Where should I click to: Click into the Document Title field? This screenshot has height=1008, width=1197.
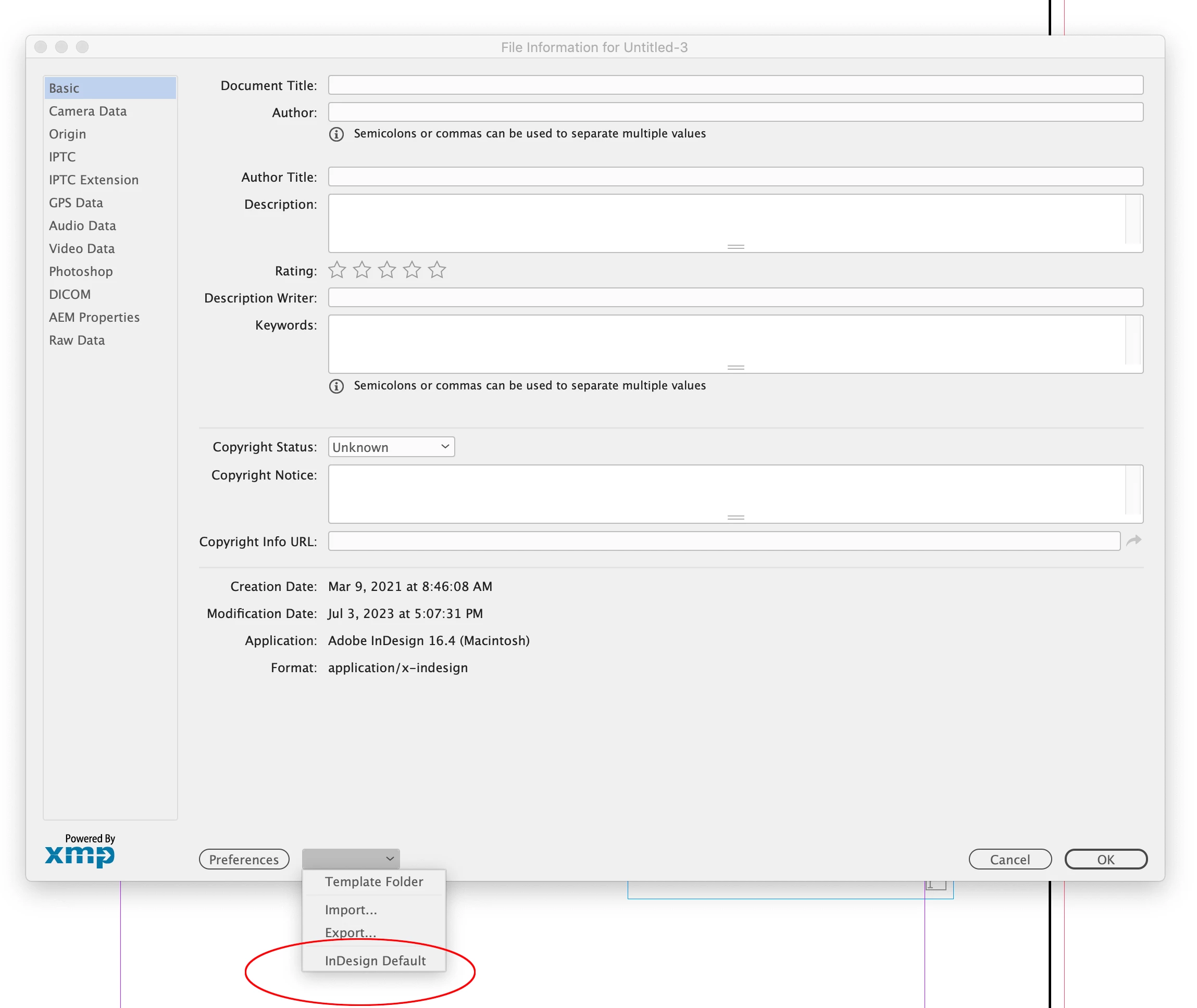735,85
